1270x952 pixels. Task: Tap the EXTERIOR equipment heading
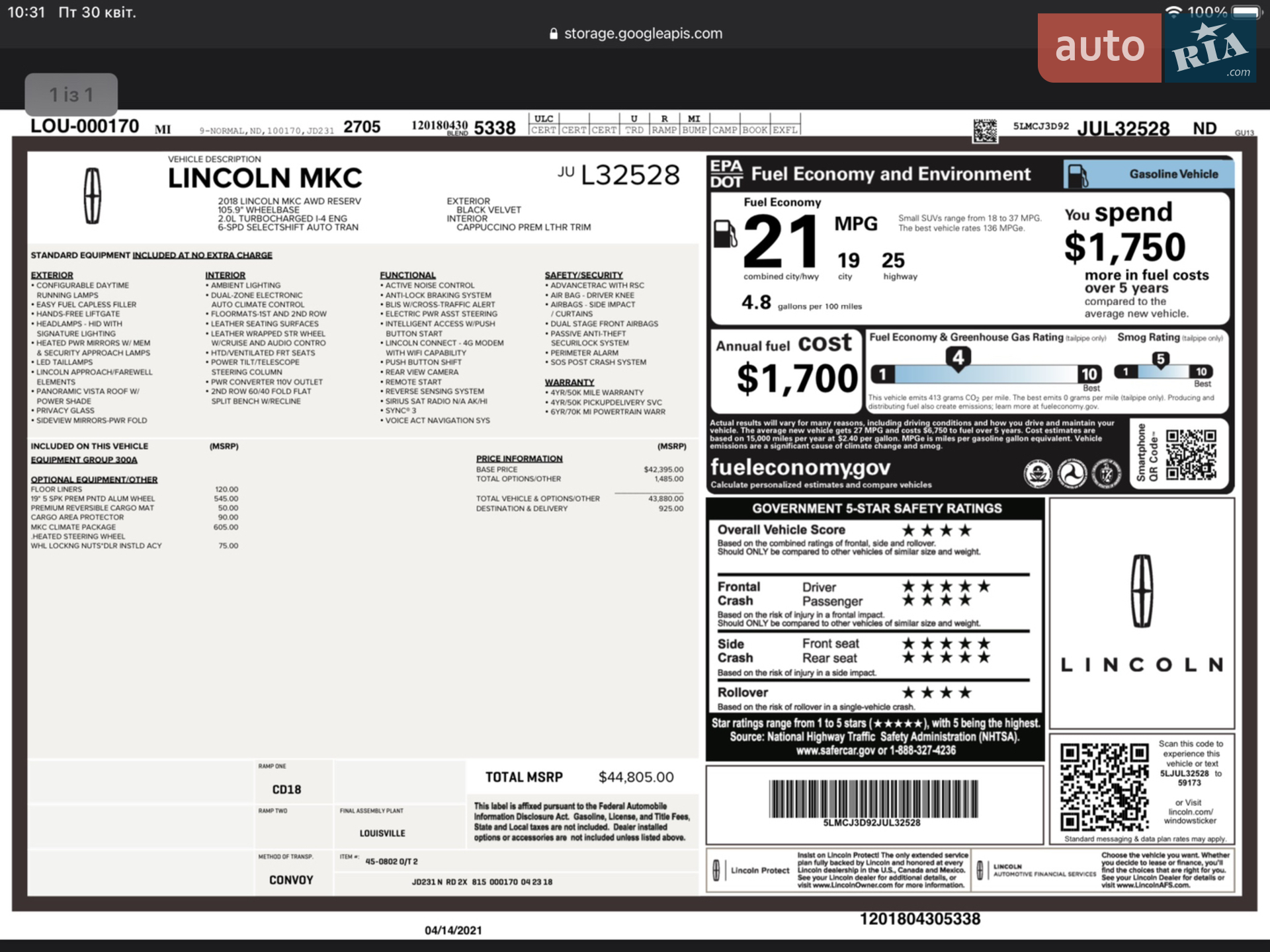[52, 275]
